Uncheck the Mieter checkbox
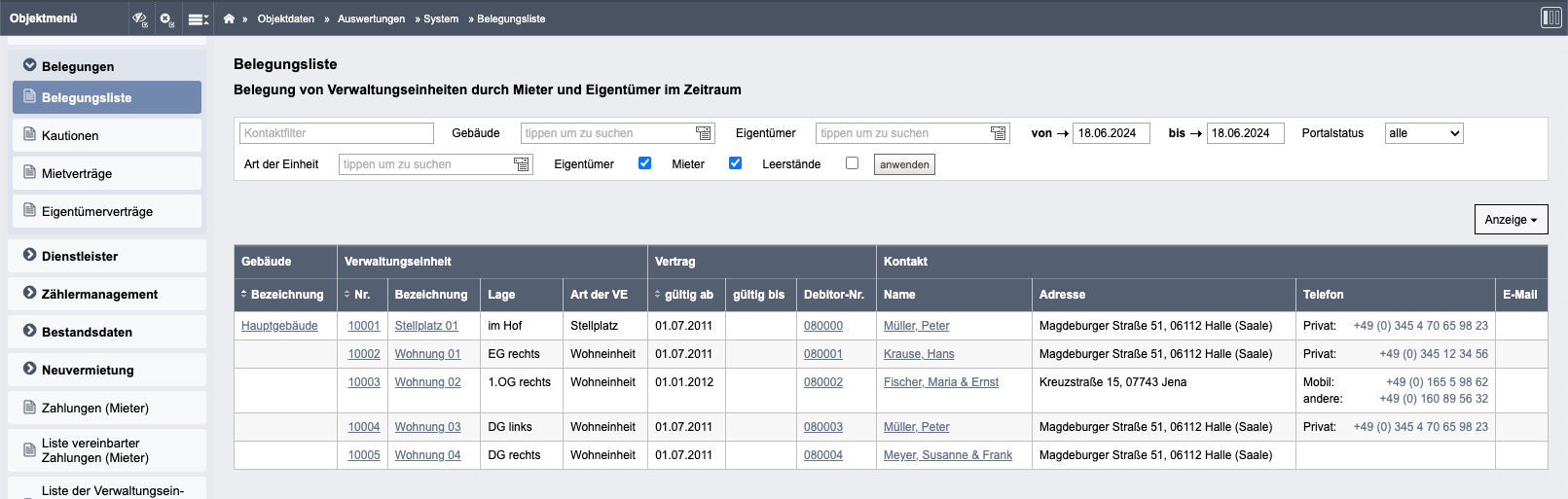The width and height of the screenshot is (1568, 499). (x=735, y=163)
